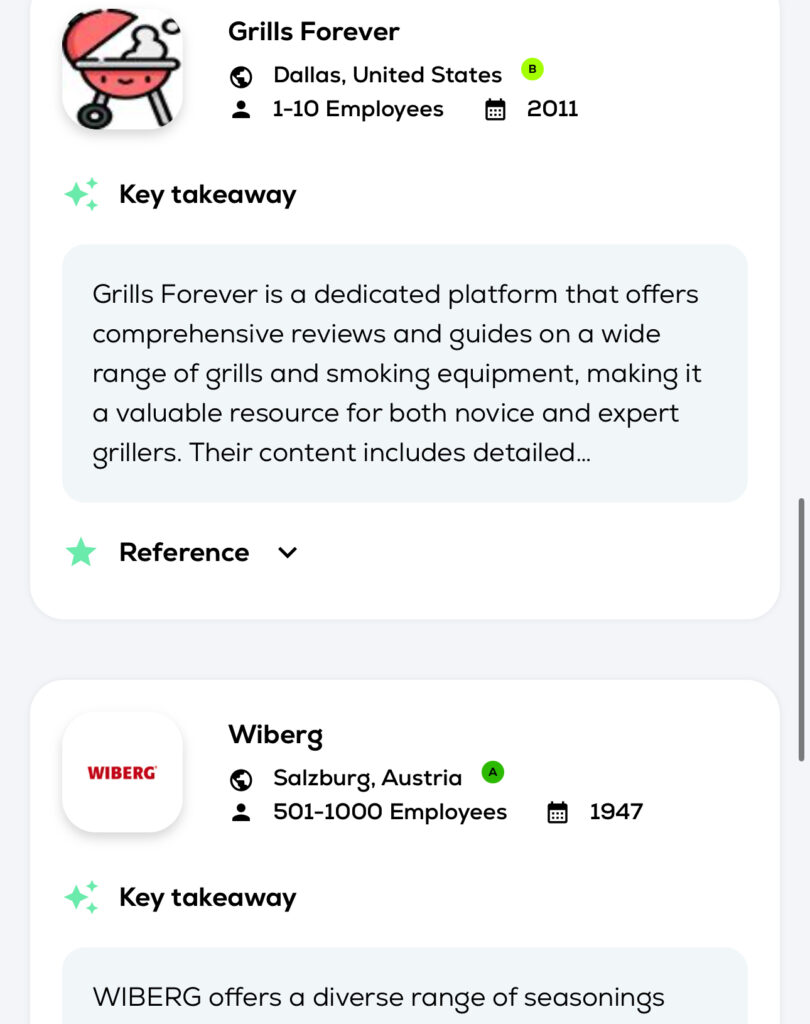810x1024 pixels.
Task: Open the Wiberg company title
Action: (275, 735)
